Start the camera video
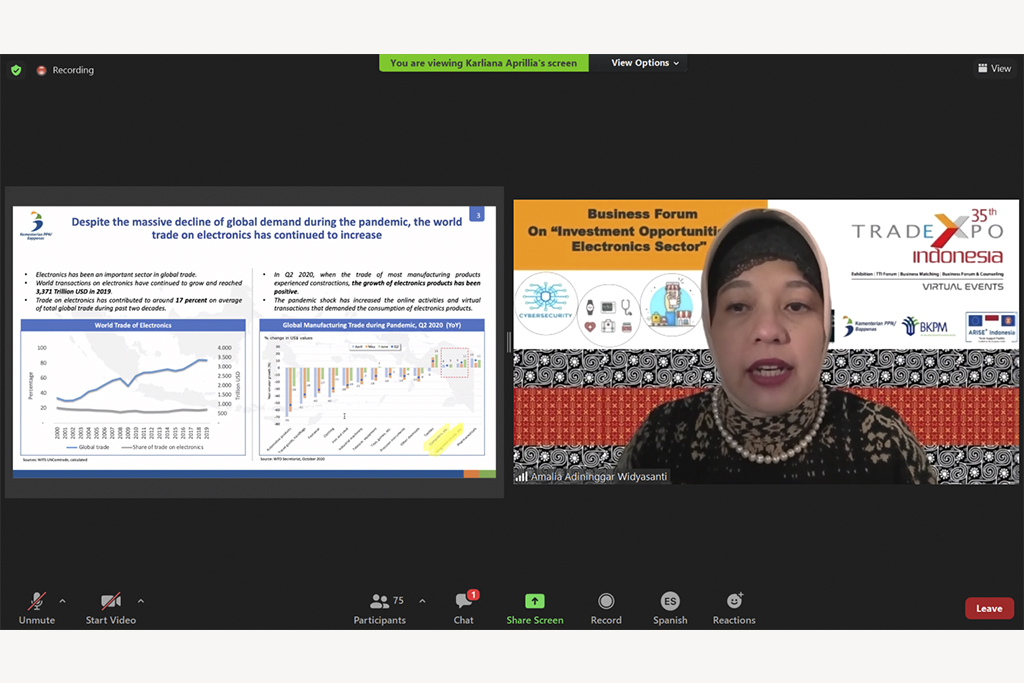 click(x=110, y=608)
